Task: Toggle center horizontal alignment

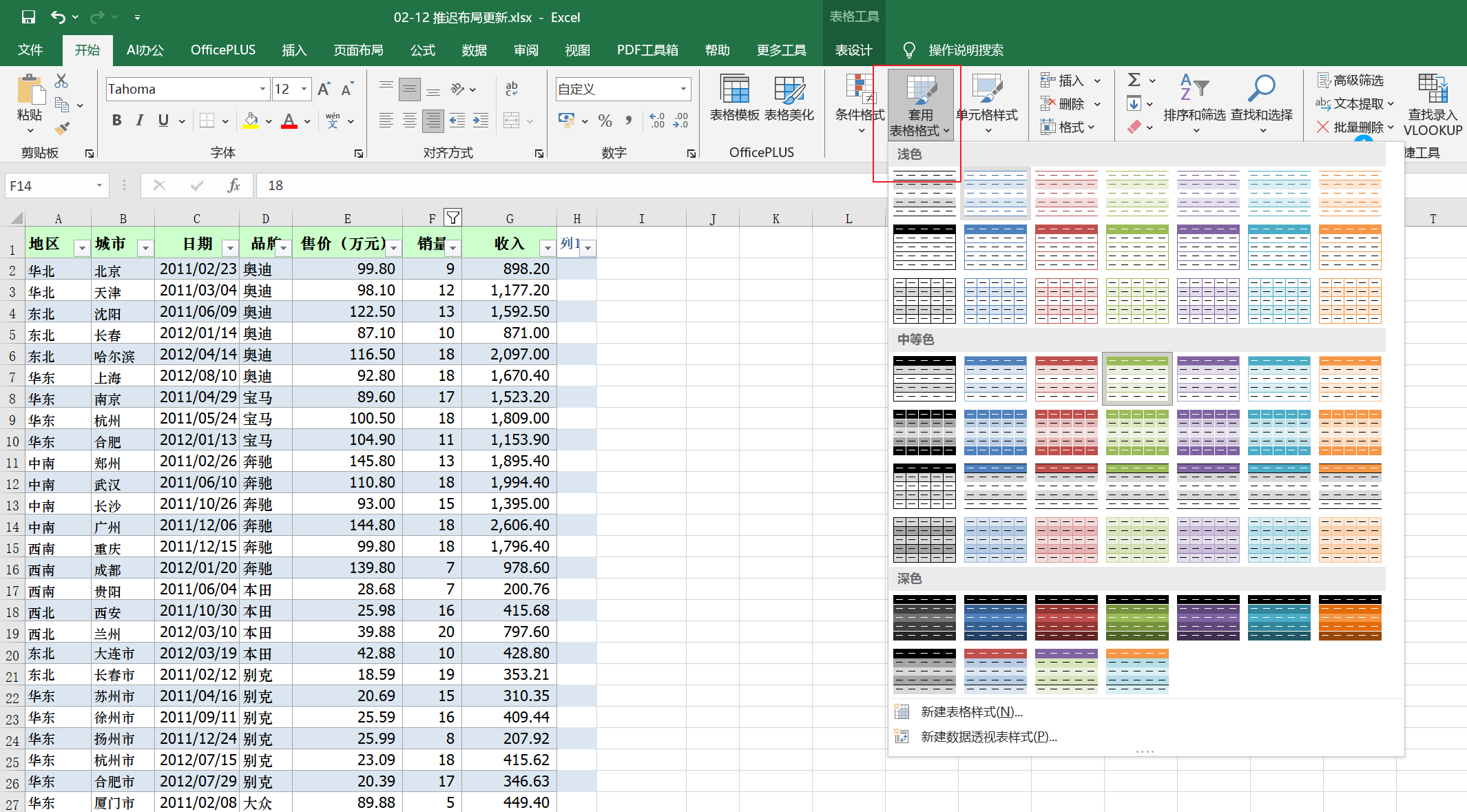Action: [410, 121]
